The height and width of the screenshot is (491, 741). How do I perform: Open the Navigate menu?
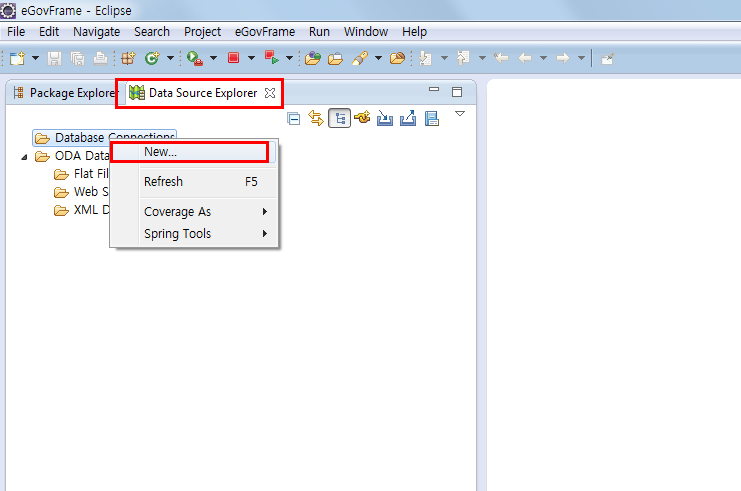point(96,32)
